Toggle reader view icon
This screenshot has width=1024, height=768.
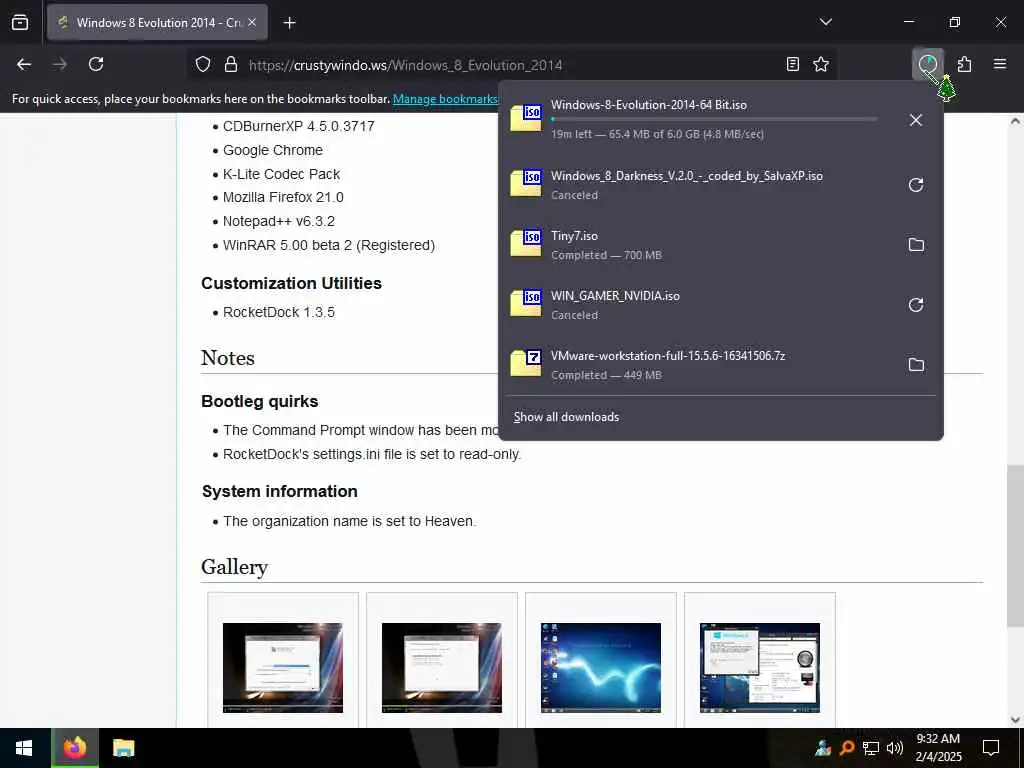point(793,64)
